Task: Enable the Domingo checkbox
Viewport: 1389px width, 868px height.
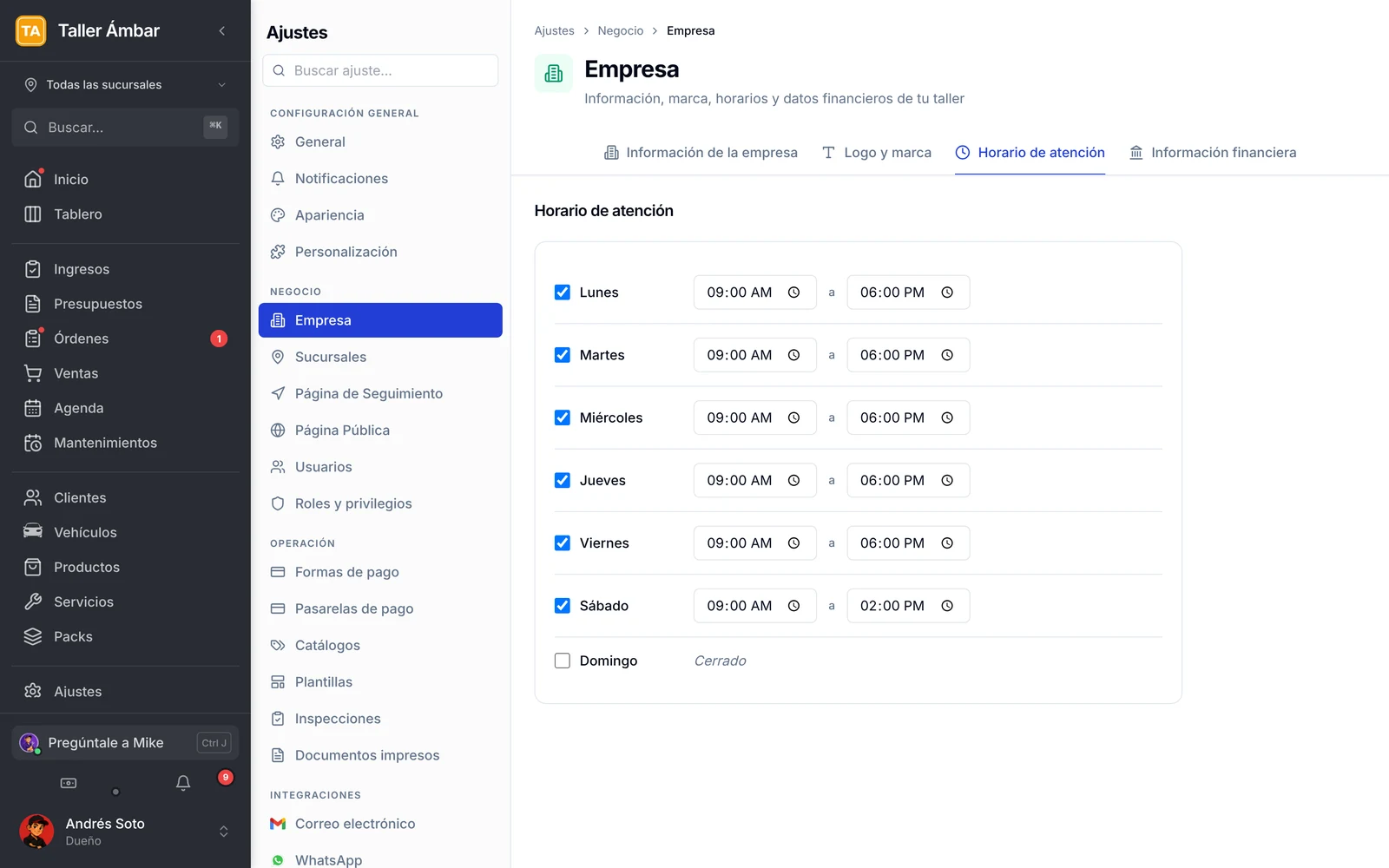Action: [563, 661]
